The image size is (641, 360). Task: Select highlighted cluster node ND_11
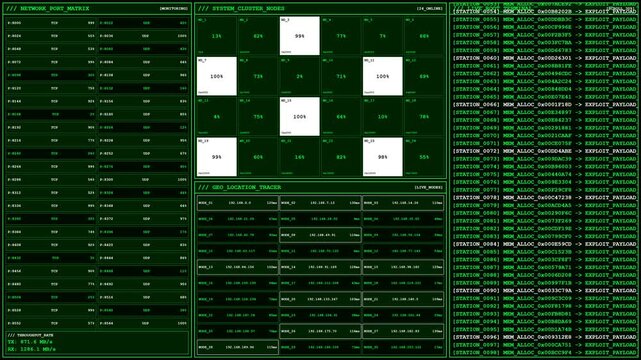(x=383, y=76)
